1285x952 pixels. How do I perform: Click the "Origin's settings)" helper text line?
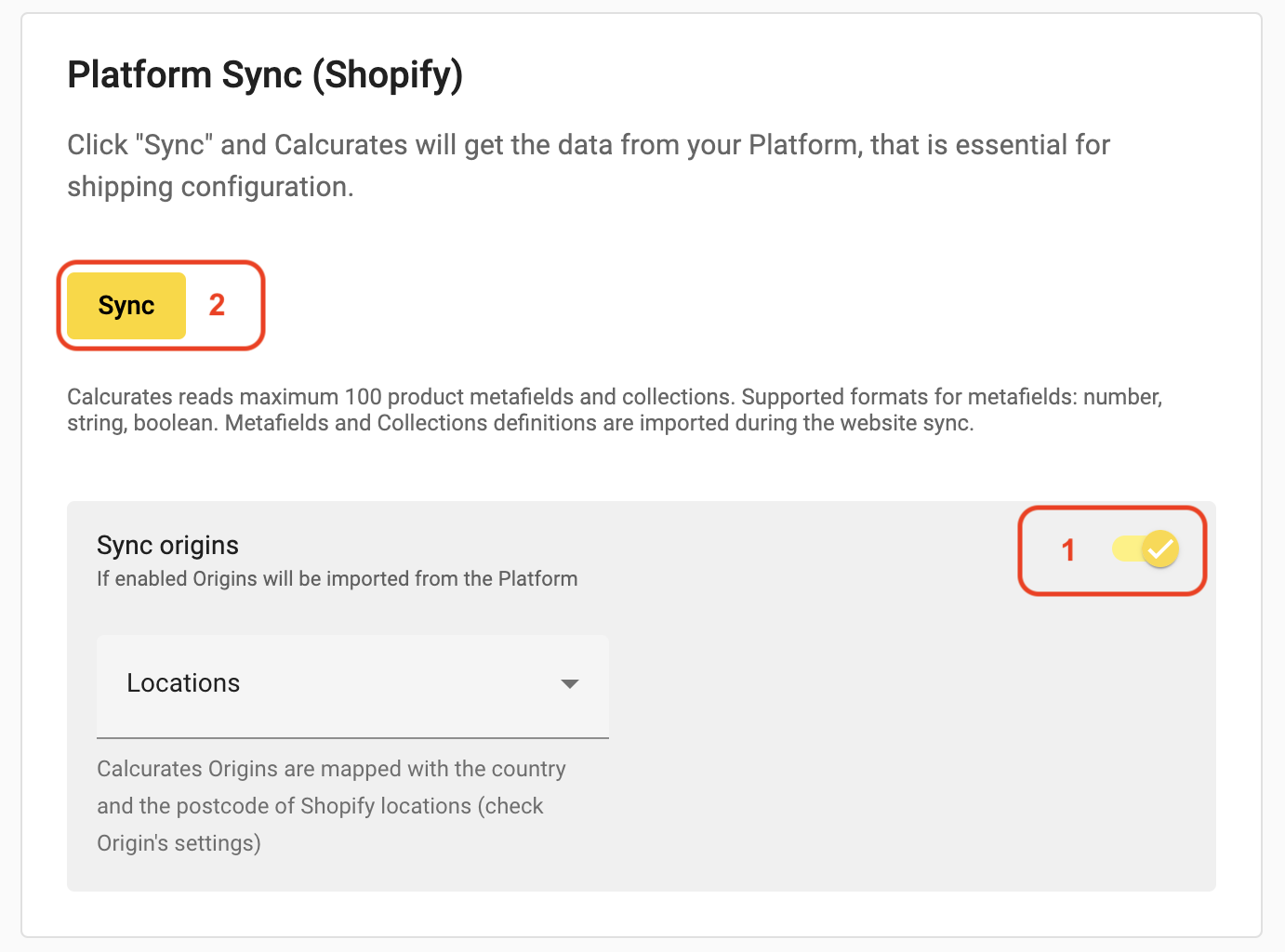179,843
